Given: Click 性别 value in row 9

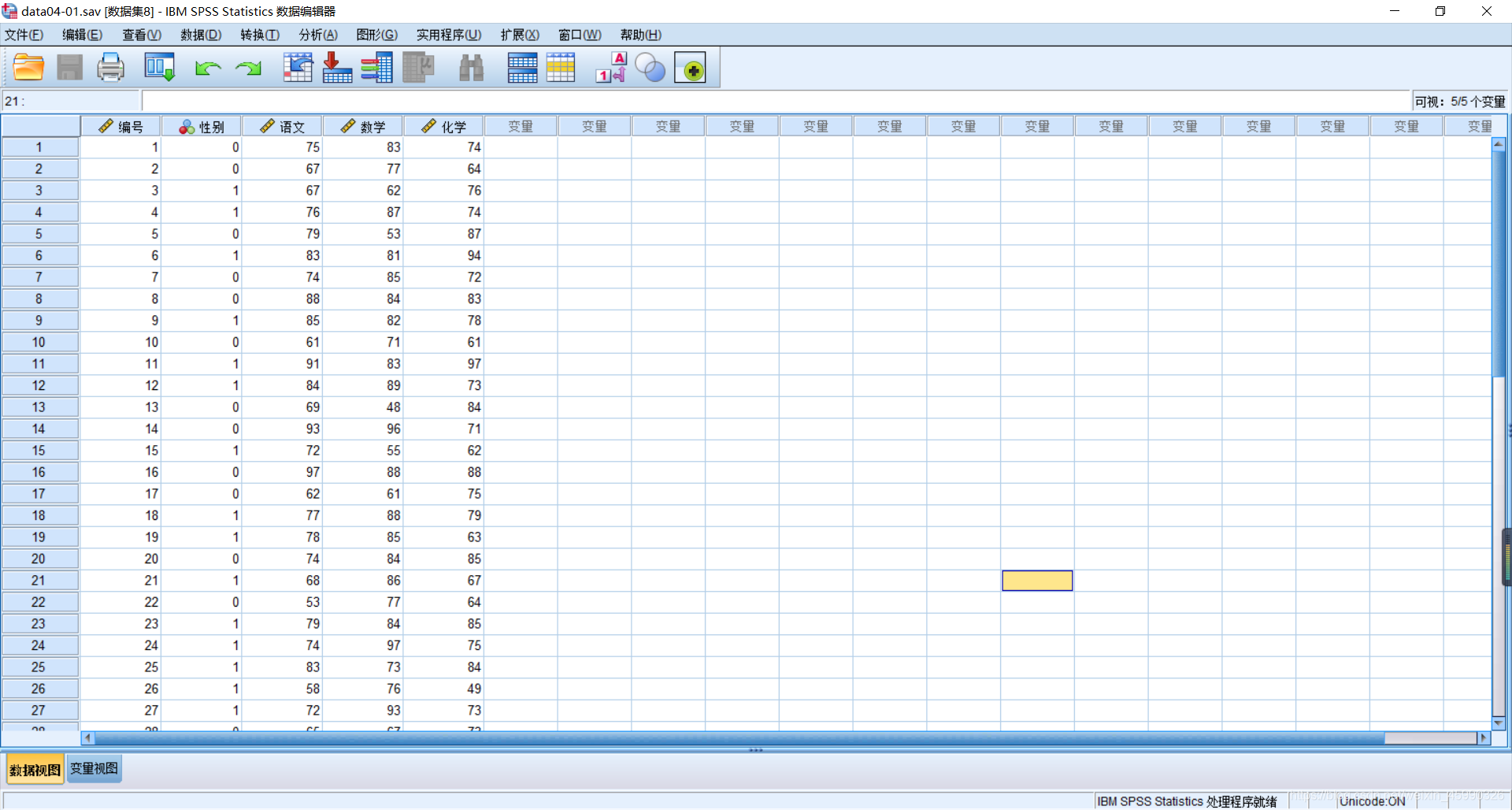Looking at the screenshot, I should (202, 321).
